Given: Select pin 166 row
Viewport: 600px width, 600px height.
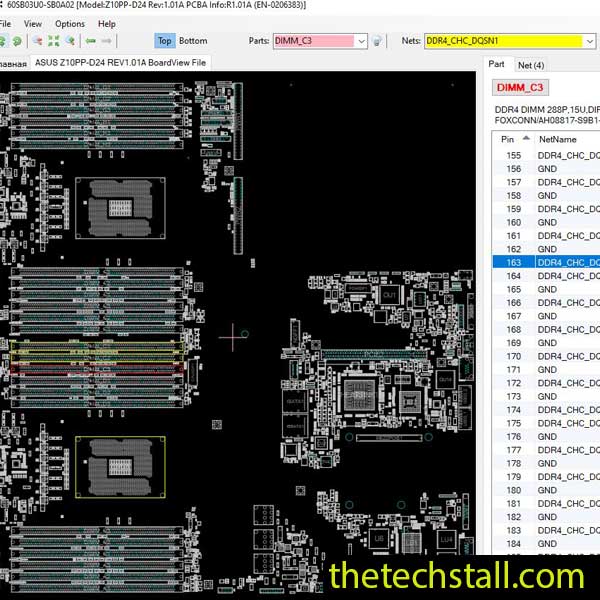Looking at the screenshot, I should pos(546,303).
